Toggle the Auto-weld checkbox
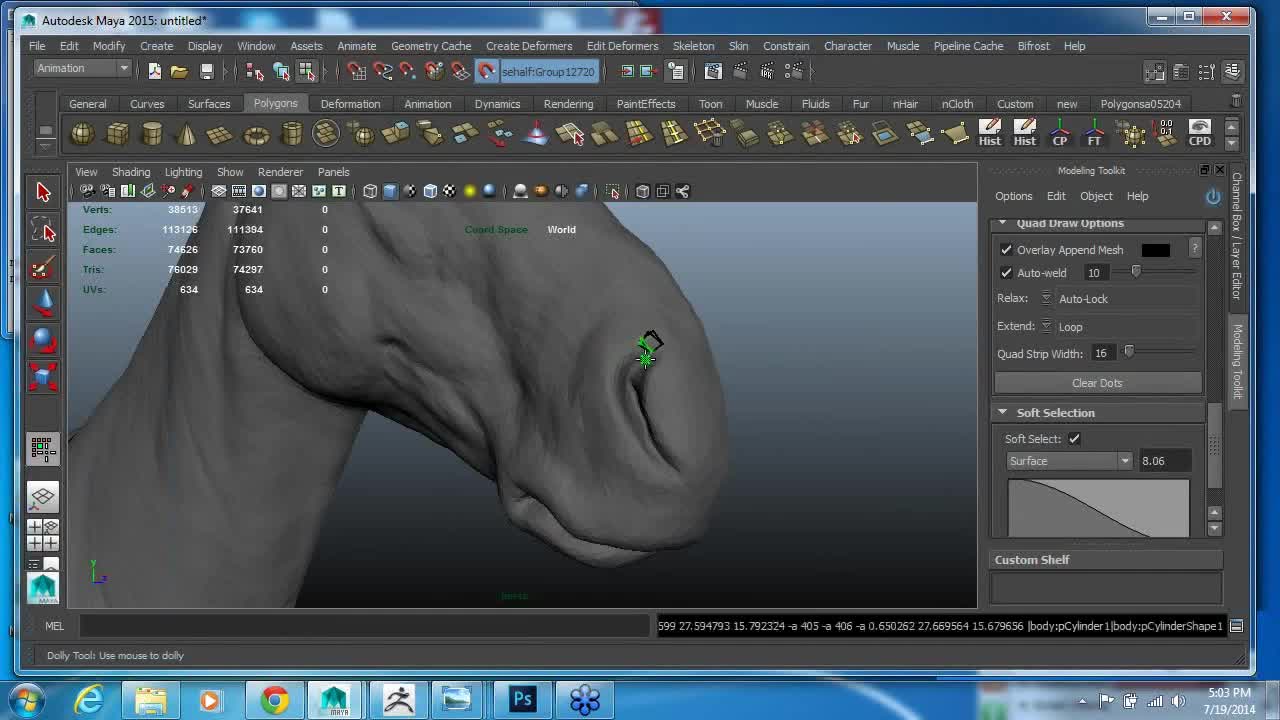The width and height of the screenshot is (1280, 720). (1007, 273)
